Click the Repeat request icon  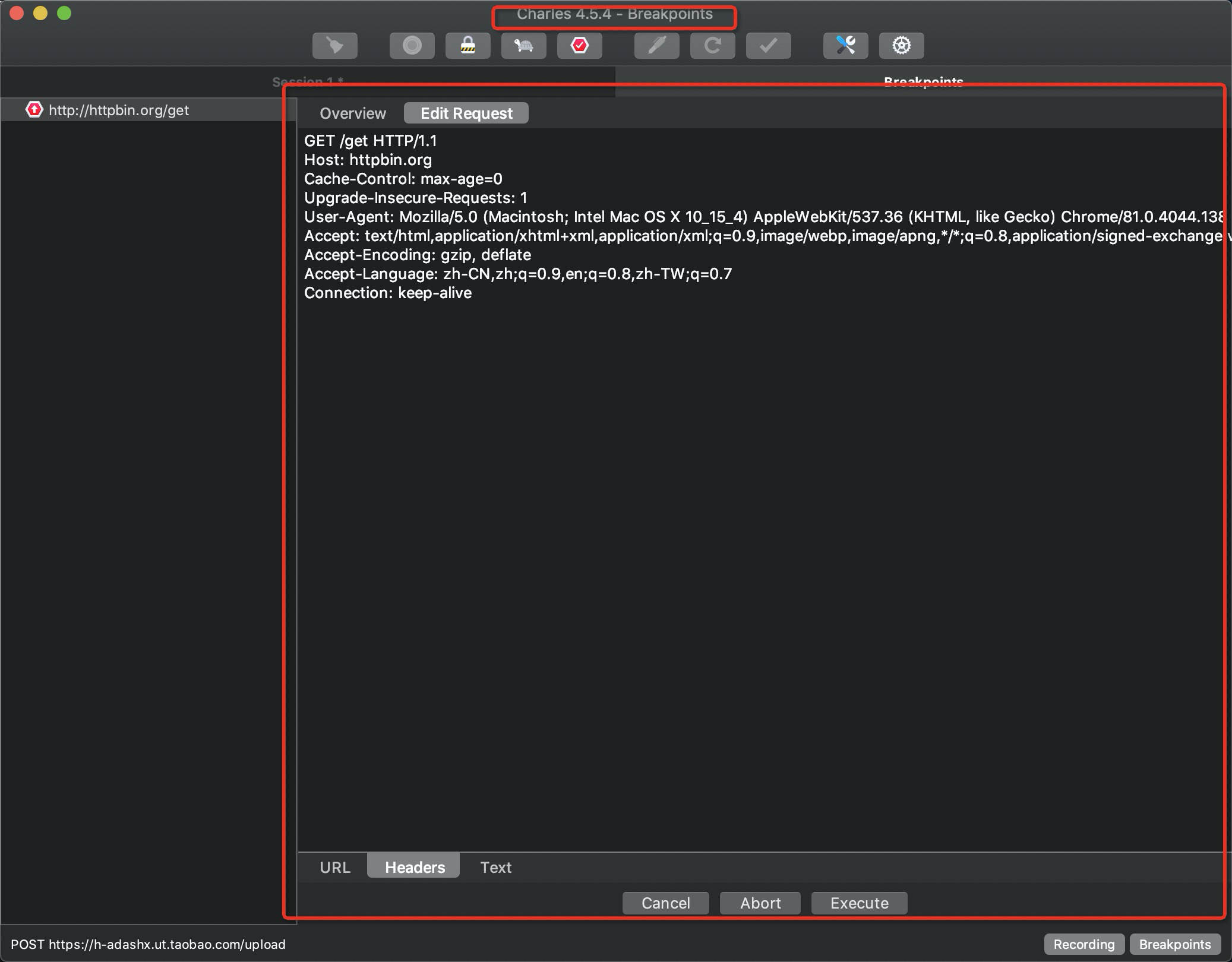point(713,46)
